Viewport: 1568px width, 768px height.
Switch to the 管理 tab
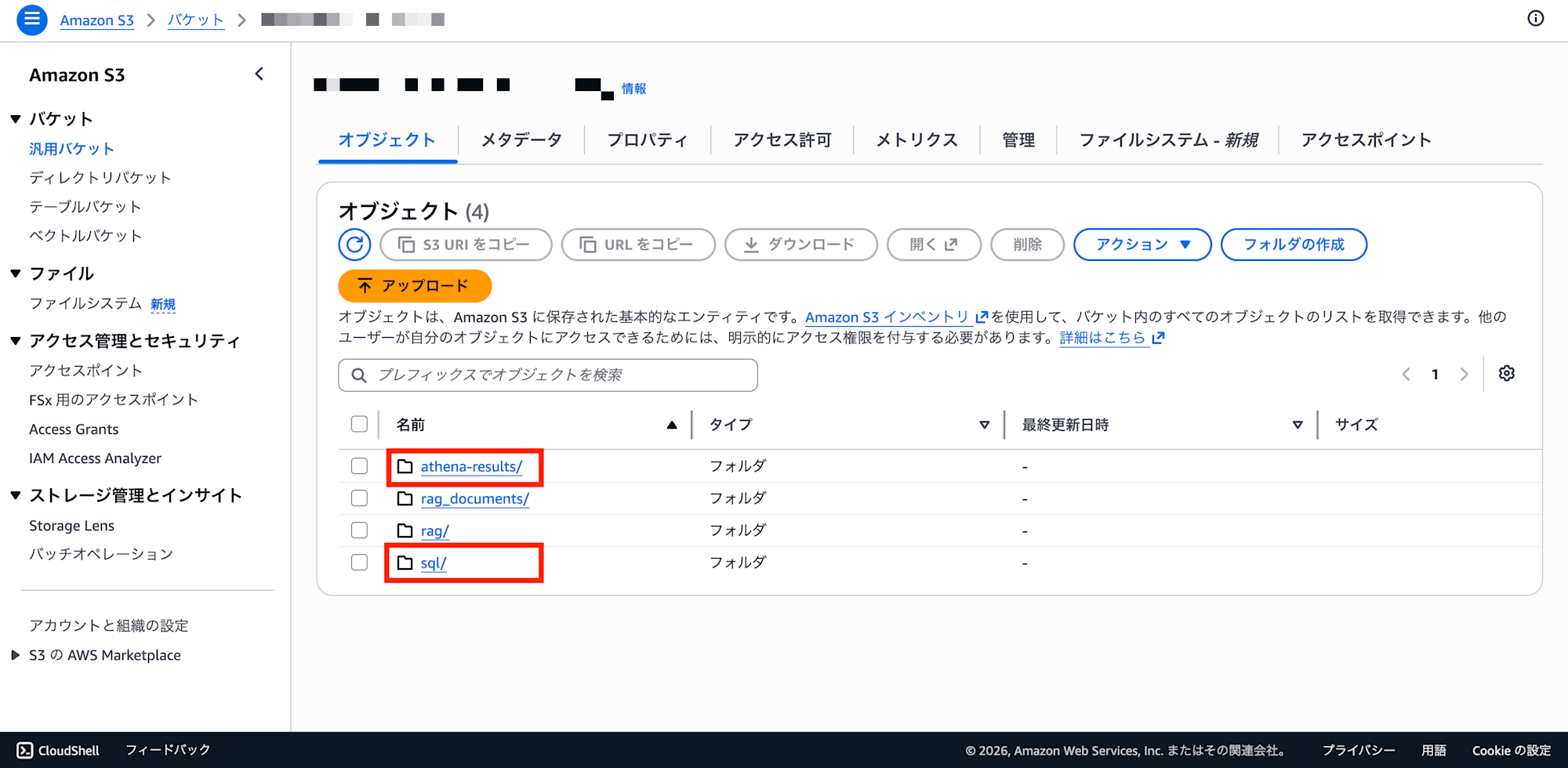click(x=1018, y=139)
